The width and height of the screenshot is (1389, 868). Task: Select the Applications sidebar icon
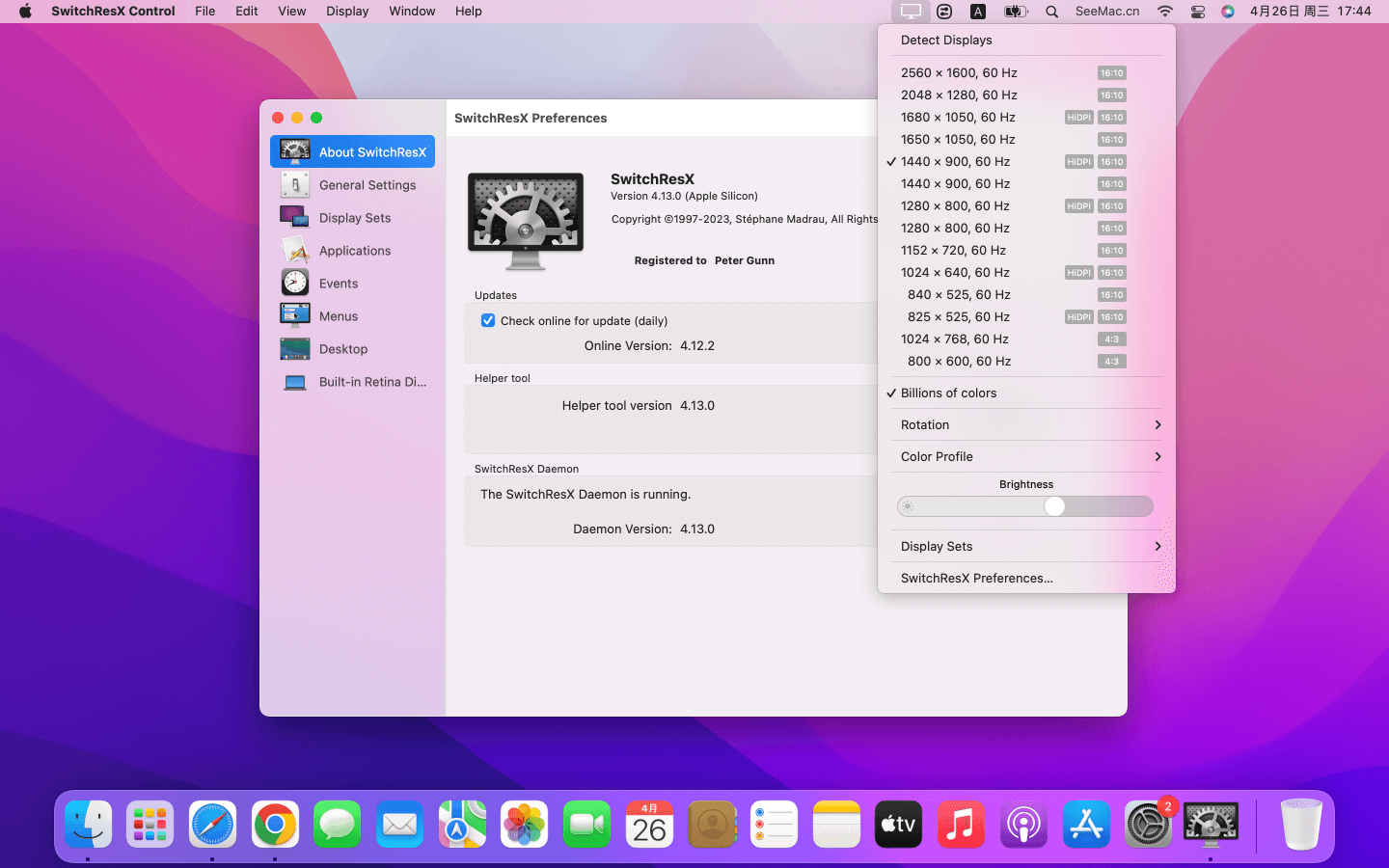click(x=295, y=250)
